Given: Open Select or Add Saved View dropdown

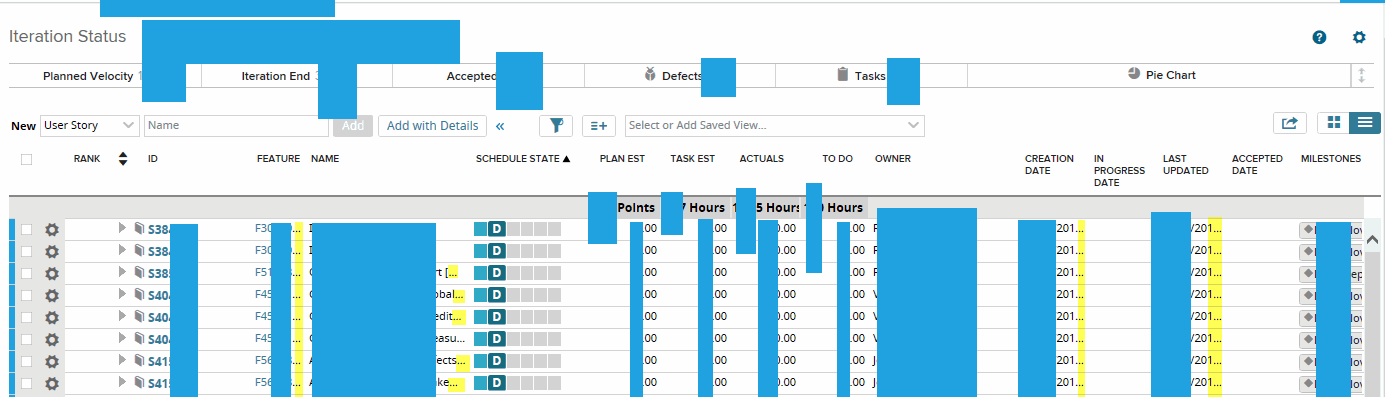Looking at the screenshot, I should [775, 125].
